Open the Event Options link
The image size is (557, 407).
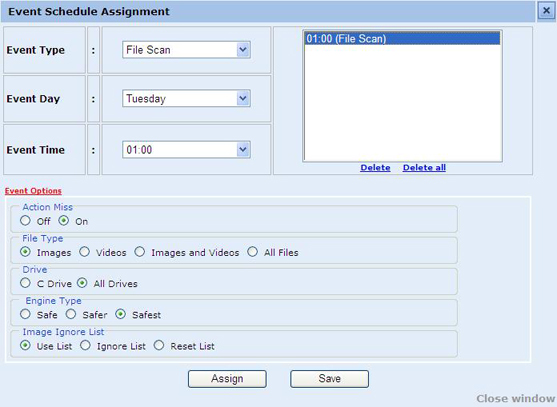(x=33, y=191)
